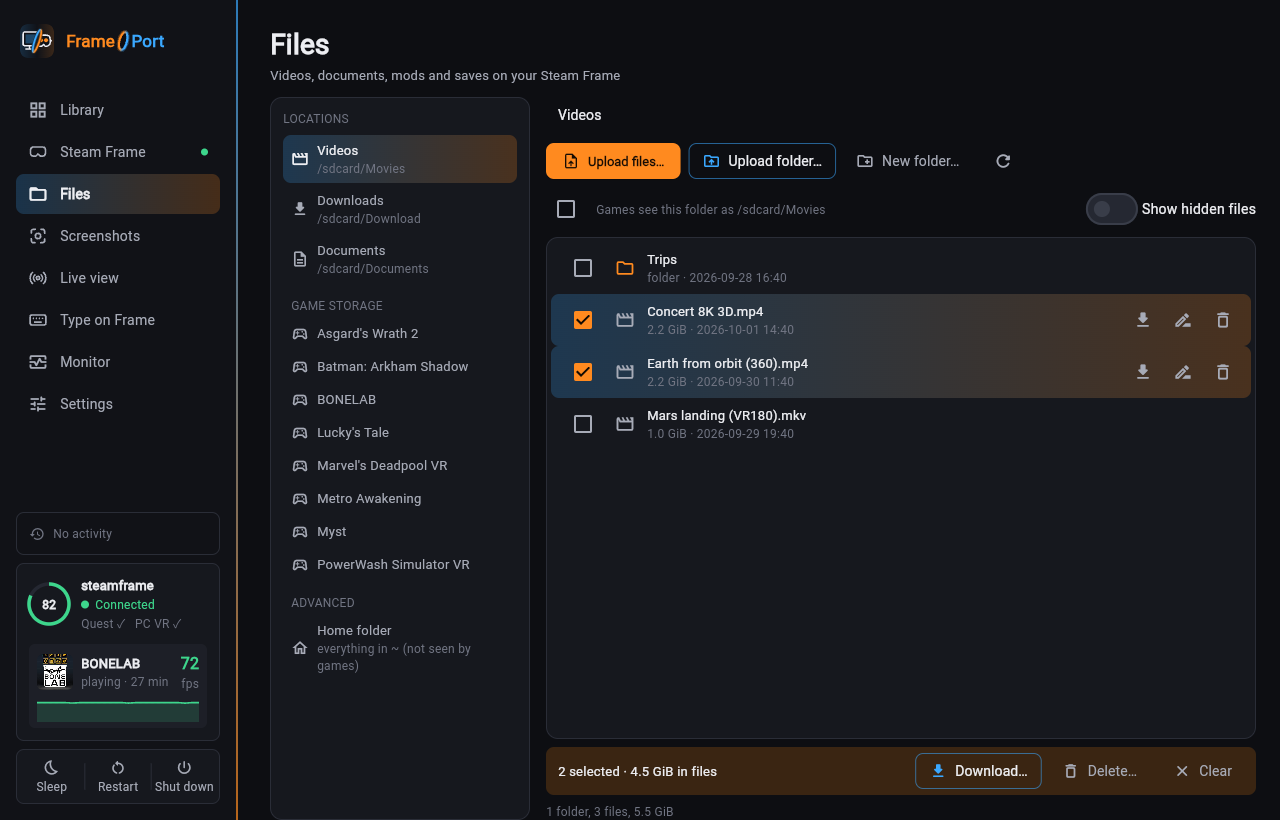1280x820 pixels.
Task: Put the headset to Sleep
Action: [x=51, y=776]
